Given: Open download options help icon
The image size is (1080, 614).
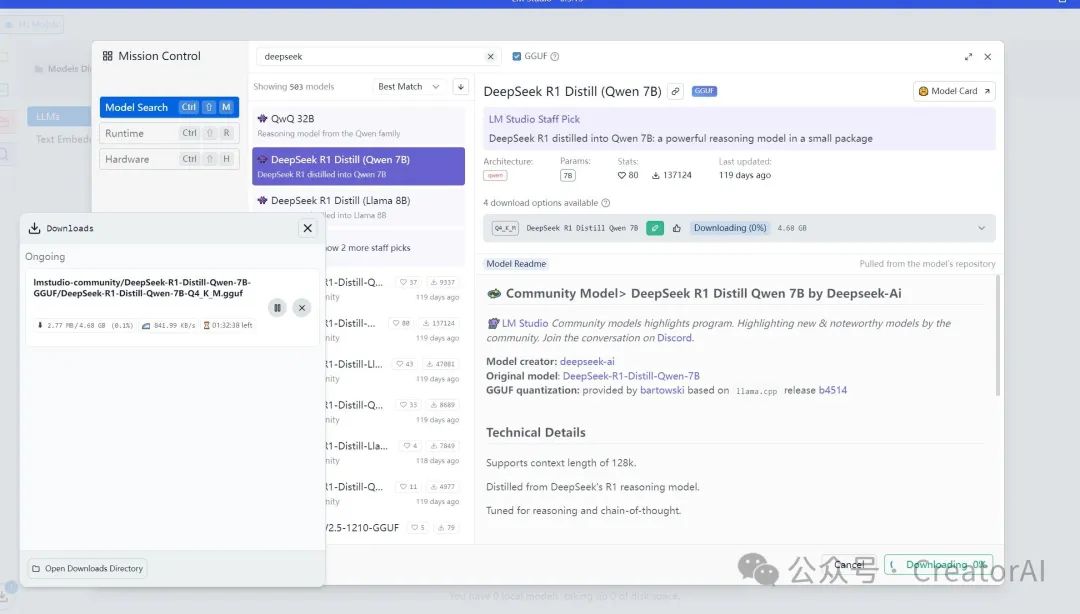Looking at the screenshot, I should point(605,203).
